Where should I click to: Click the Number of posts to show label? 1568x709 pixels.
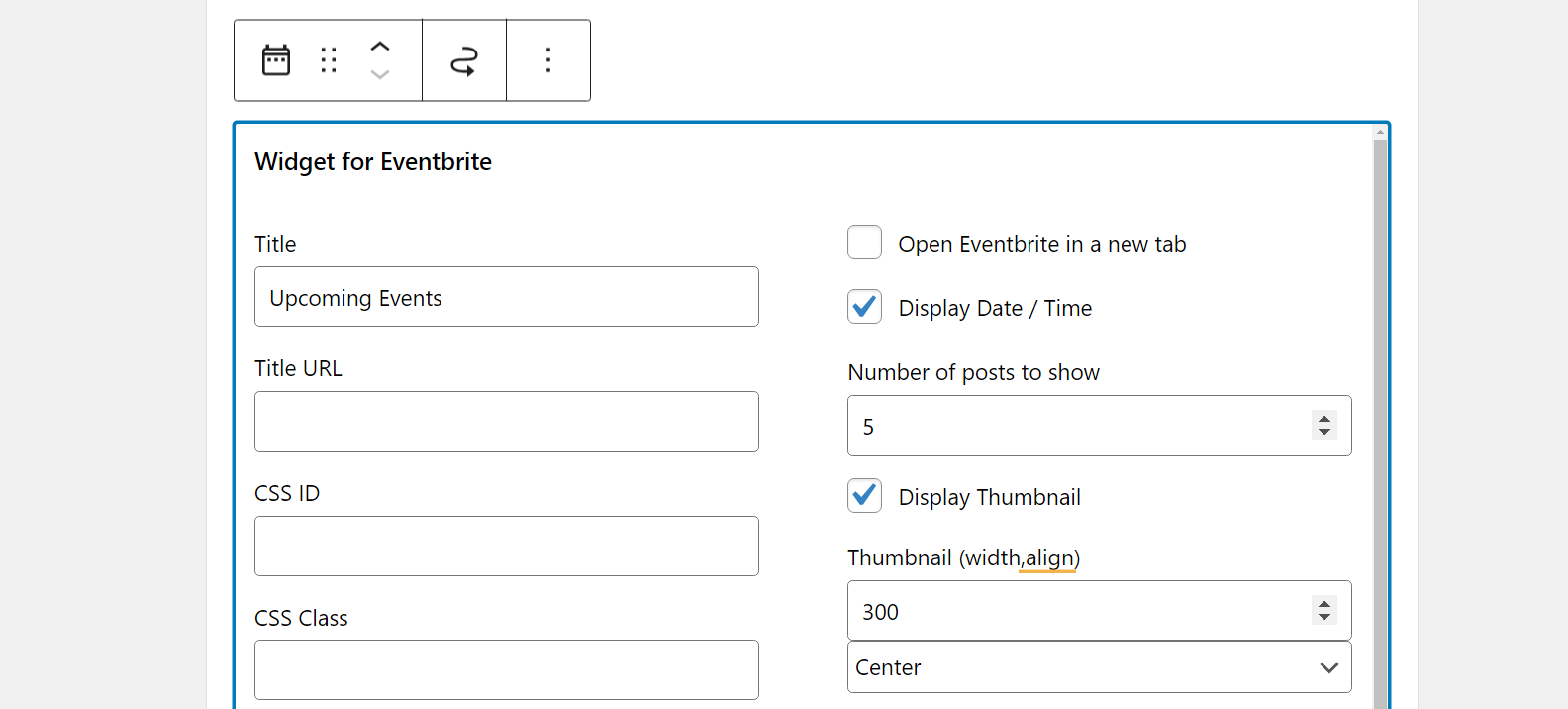tap(974, 372)
